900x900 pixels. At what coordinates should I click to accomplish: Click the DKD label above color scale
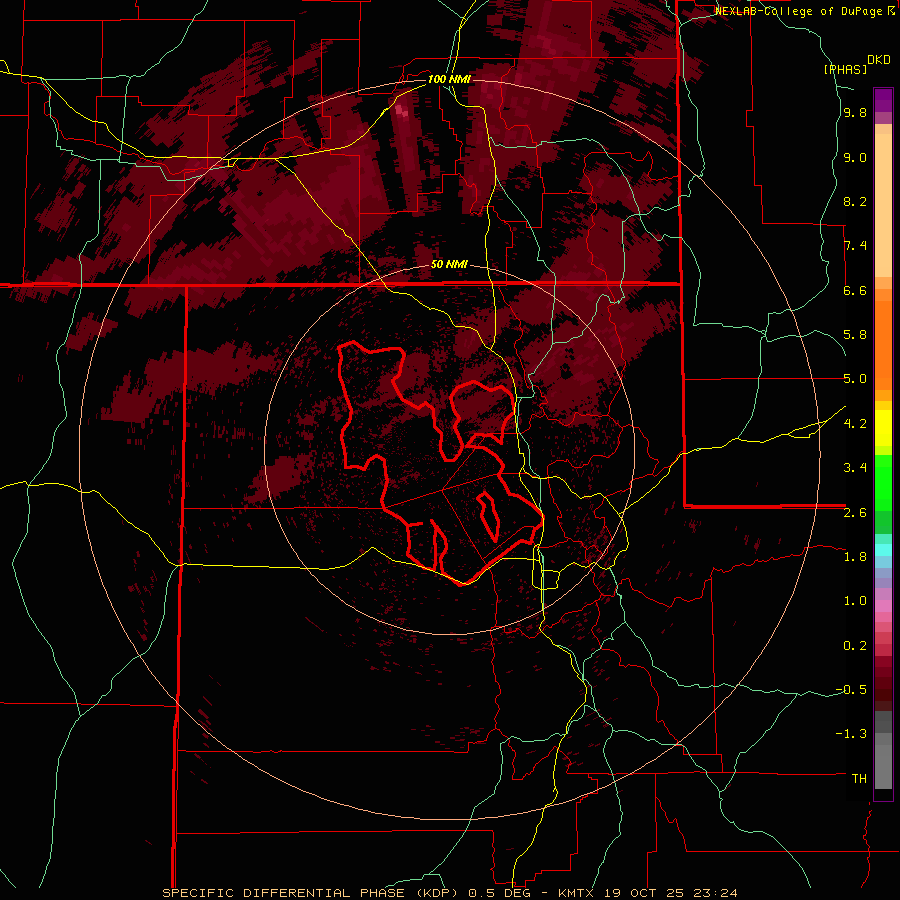click(879, 60)
